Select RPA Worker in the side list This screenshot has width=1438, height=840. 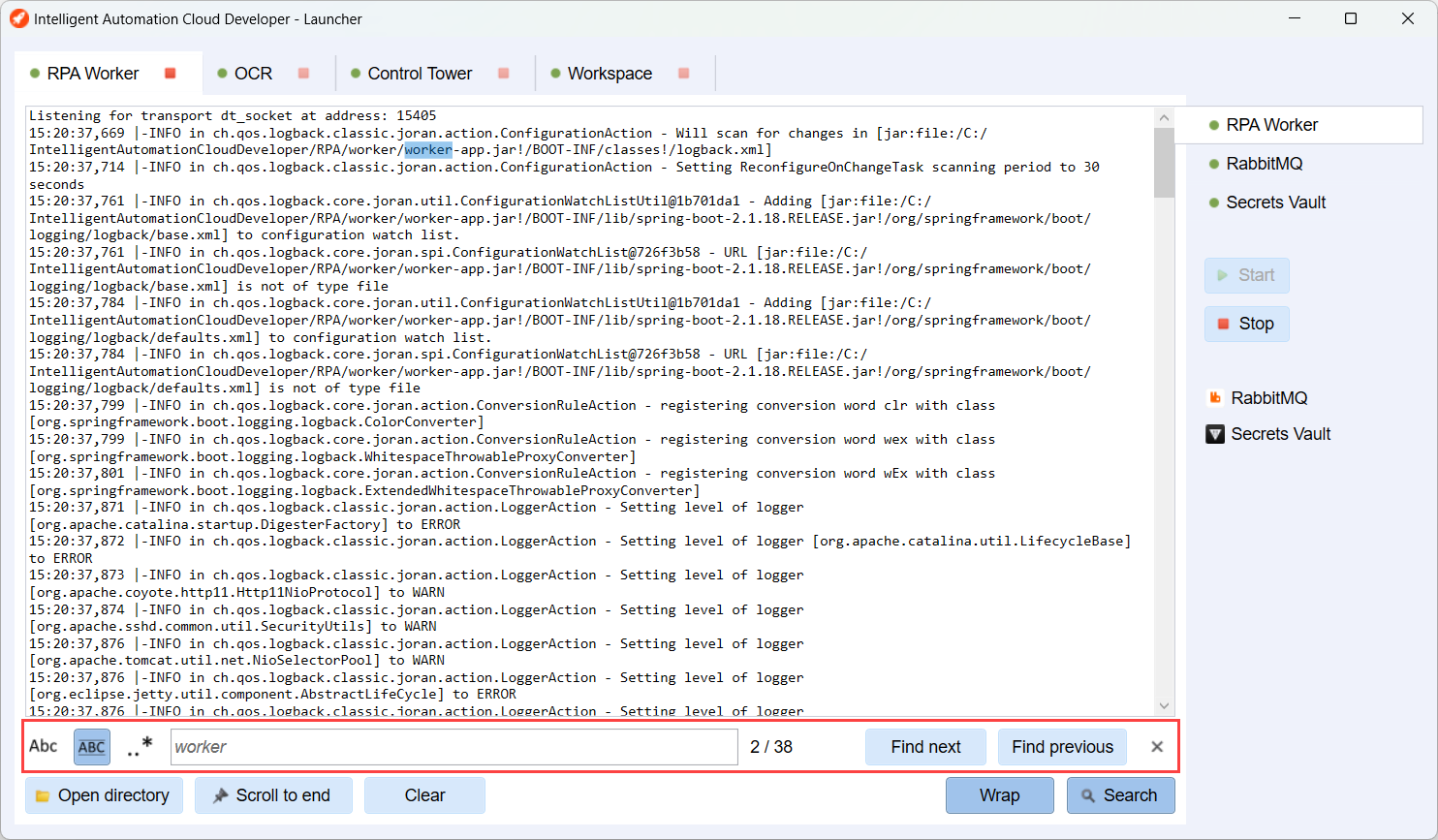click(1298, 125)
